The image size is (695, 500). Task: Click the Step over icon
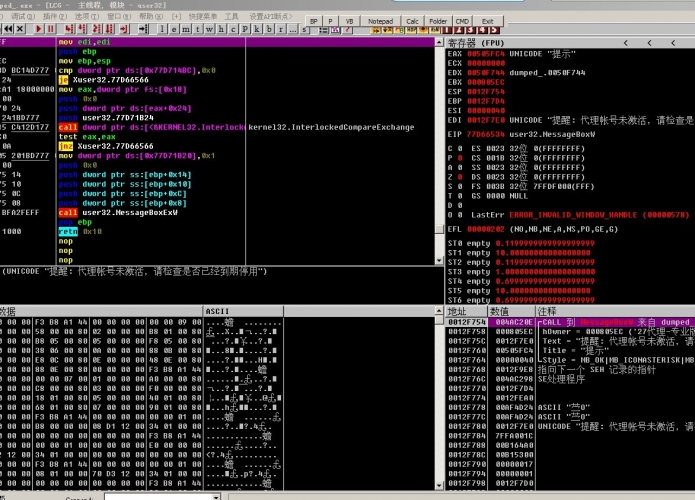pos(82,29)
